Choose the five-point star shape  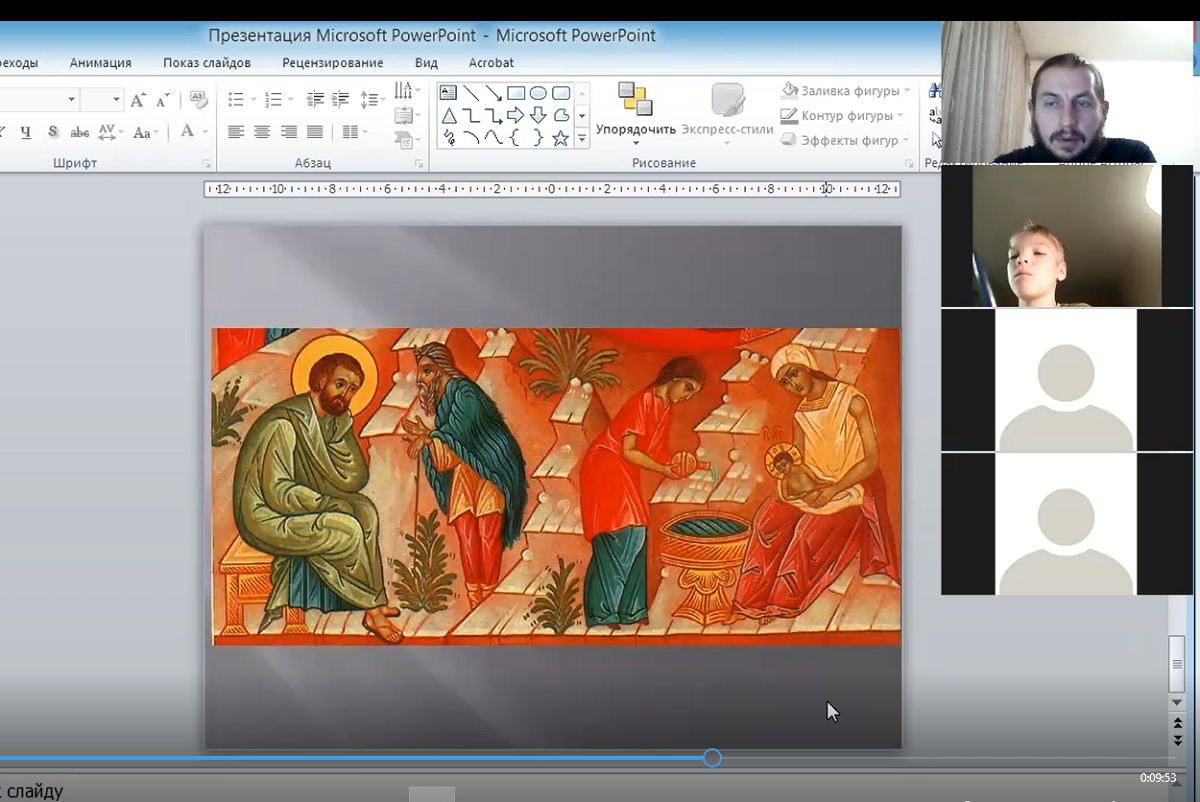[x=561, y=139]
